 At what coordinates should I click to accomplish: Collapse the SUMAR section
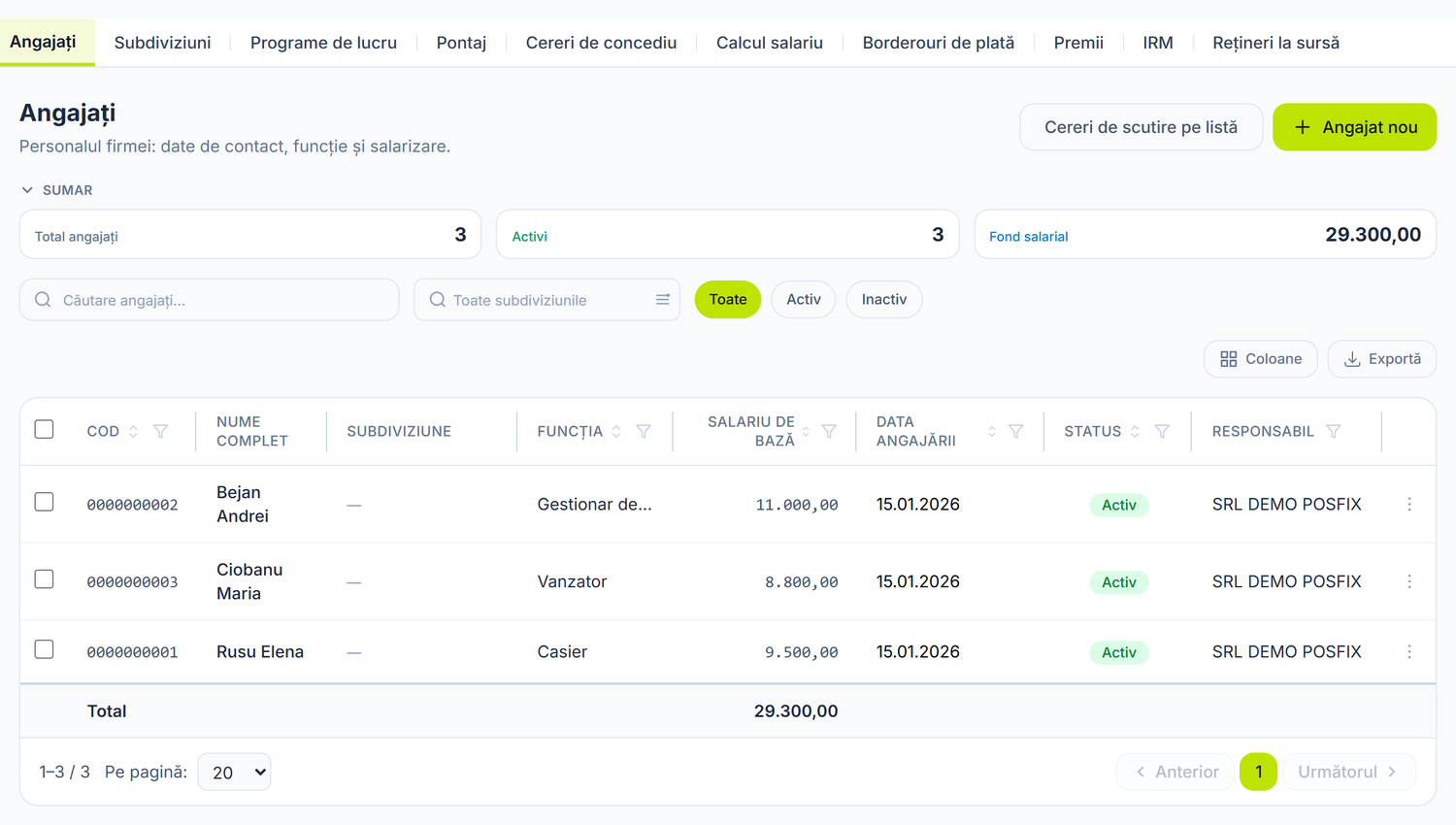pyautogui.click(x=56, y=190)
